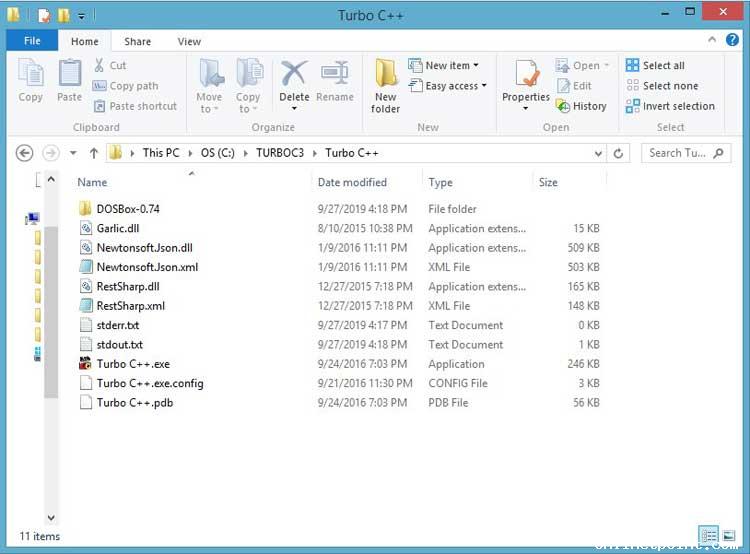Click the Turbo C++.exe application file
Image resolution: width=750 pixels, height=554 pixels.
coord(132,364)
